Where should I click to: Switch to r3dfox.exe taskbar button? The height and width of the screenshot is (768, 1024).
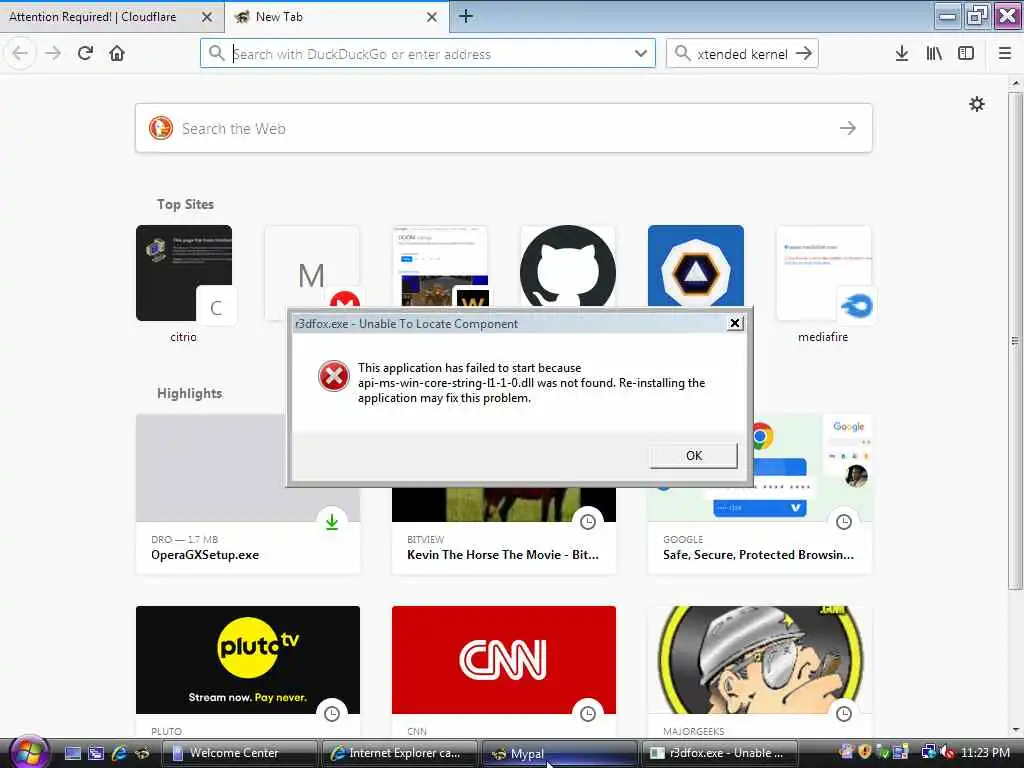point(720,753)
